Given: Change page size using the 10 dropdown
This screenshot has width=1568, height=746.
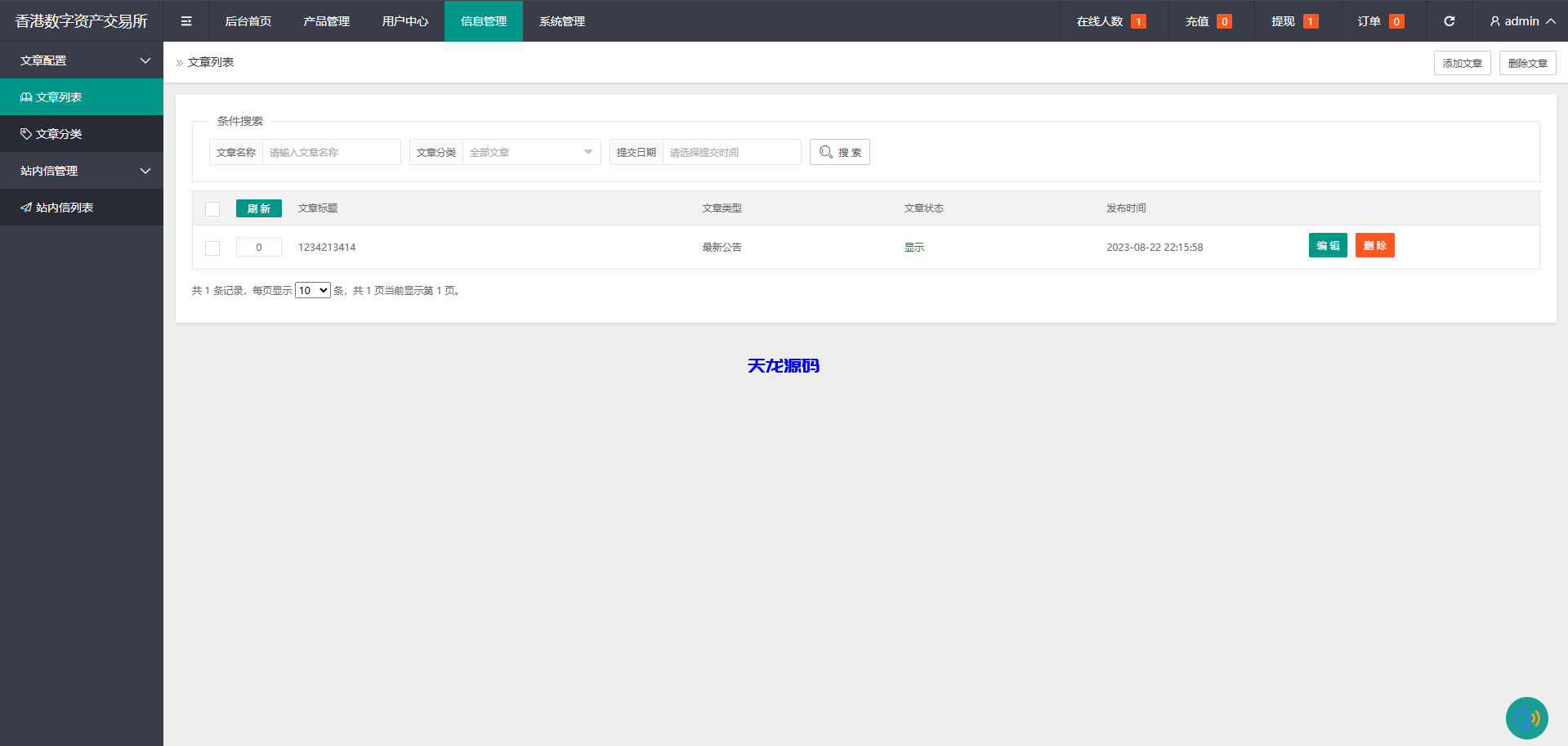Looking at the screenshot, I should [x=312, y=290].
